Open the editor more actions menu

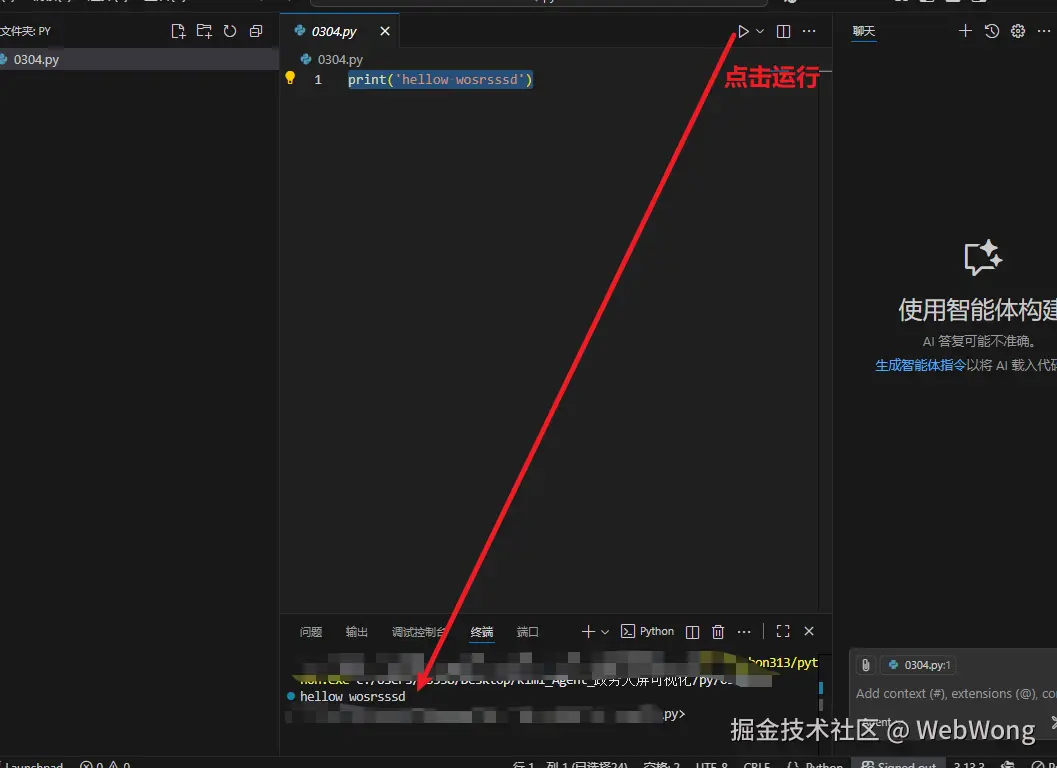[809, 31]
